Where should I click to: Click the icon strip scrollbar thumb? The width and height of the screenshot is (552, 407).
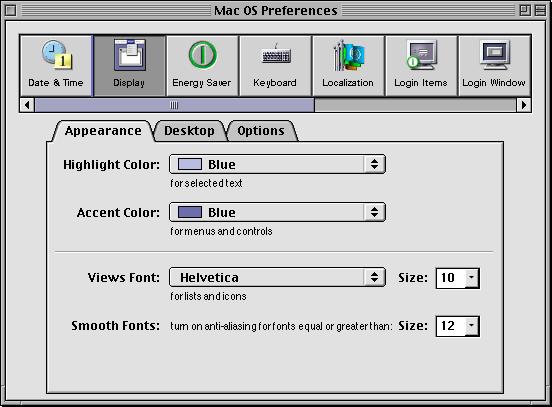[174, 105]
